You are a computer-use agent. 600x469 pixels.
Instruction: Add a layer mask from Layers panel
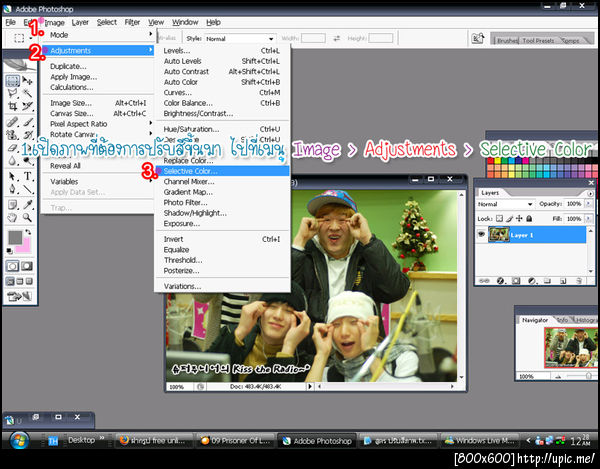click(516, 281)
